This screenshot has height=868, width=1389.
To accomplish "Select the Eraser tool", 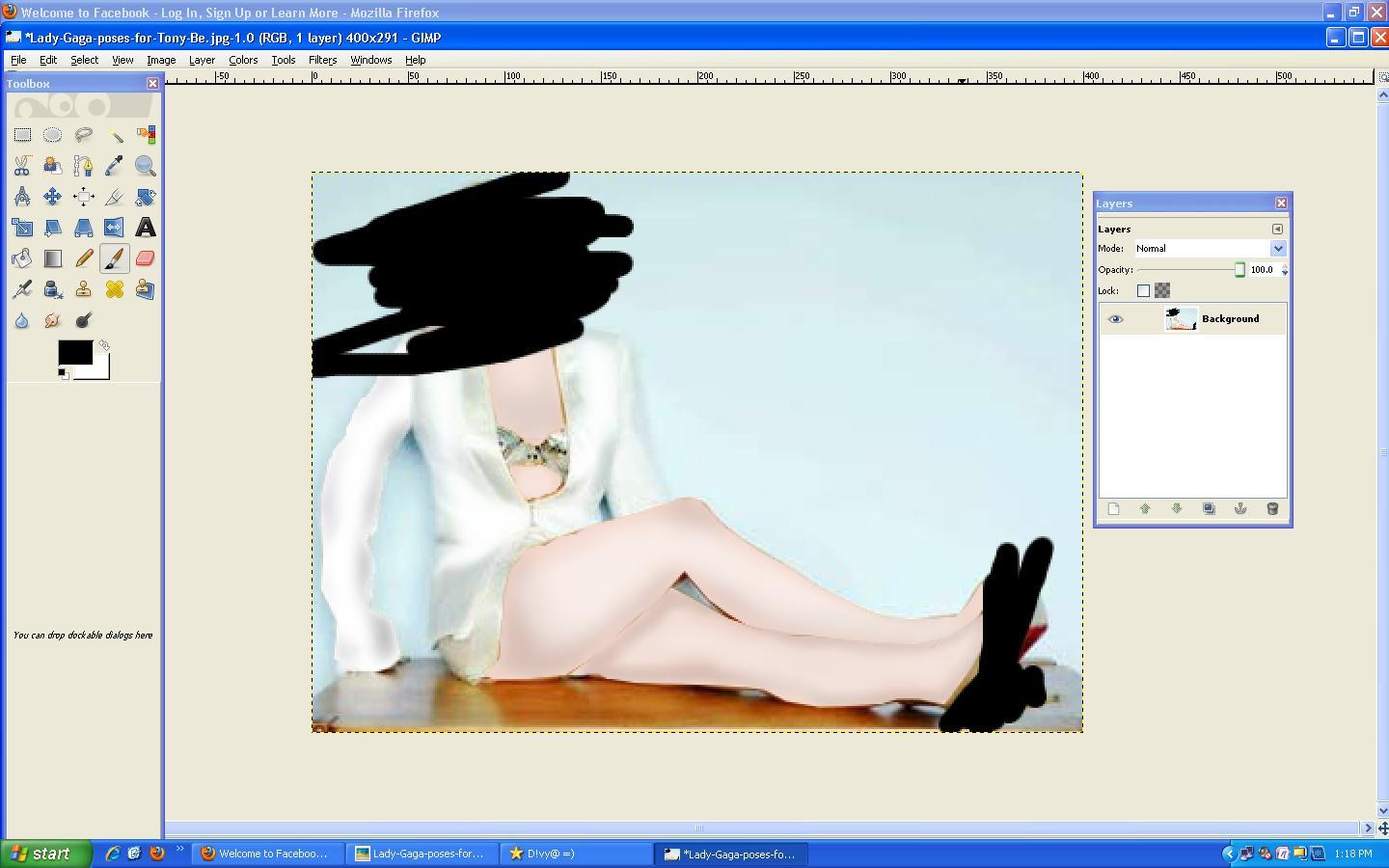I will click(146, 258).
